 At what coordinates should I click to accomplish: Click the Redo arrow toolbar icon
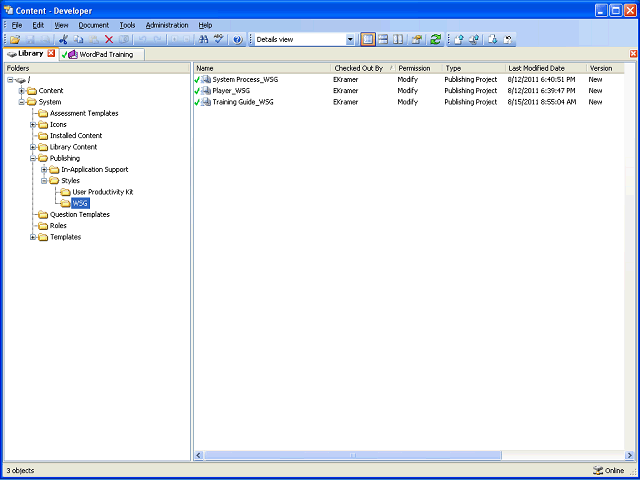[158, 40]
